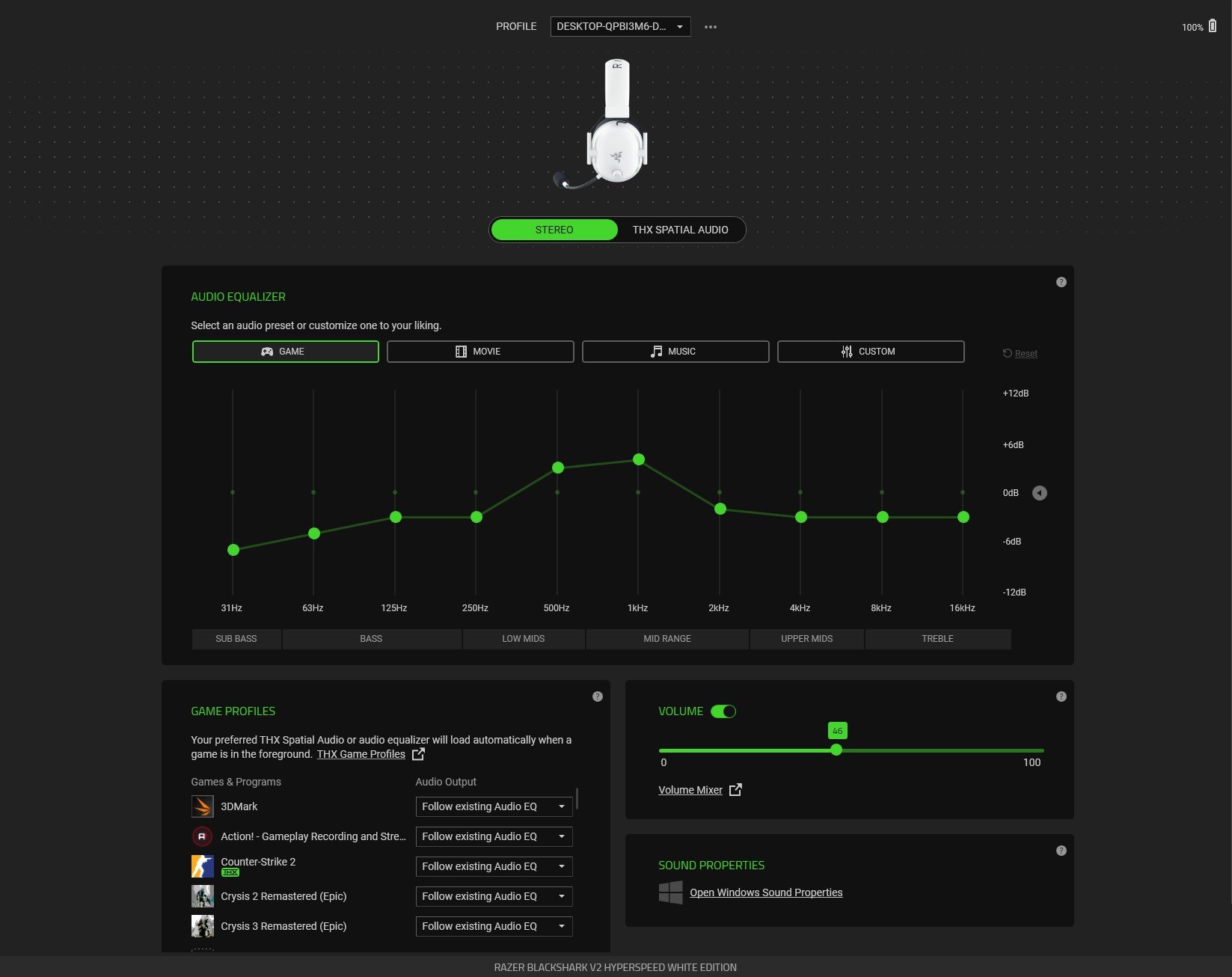This screenshot has width=1232, height=977.
Task: Click the volume slider handle at 46
Action: pos(836,750)
